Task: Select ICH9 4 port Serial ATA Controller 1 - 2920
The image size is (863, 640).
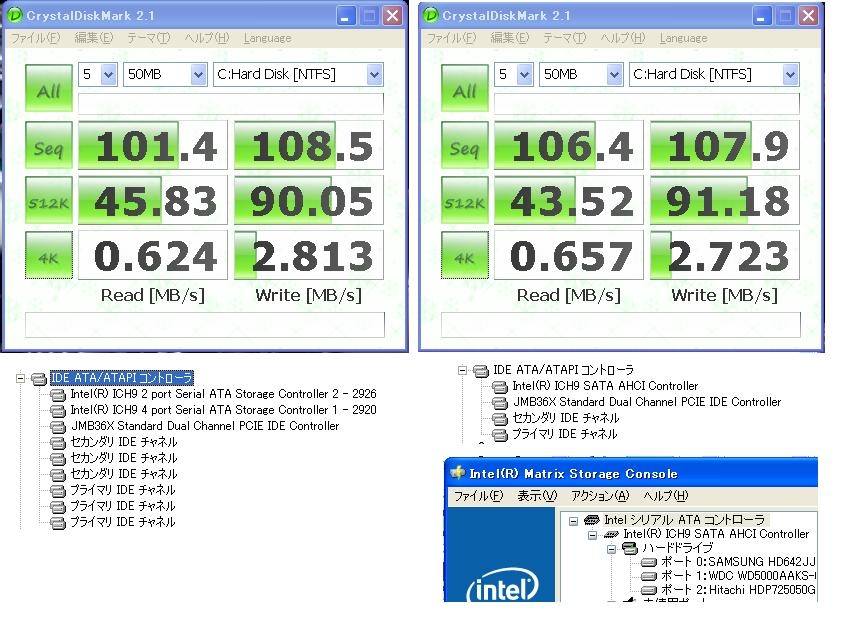Action: 223,410
